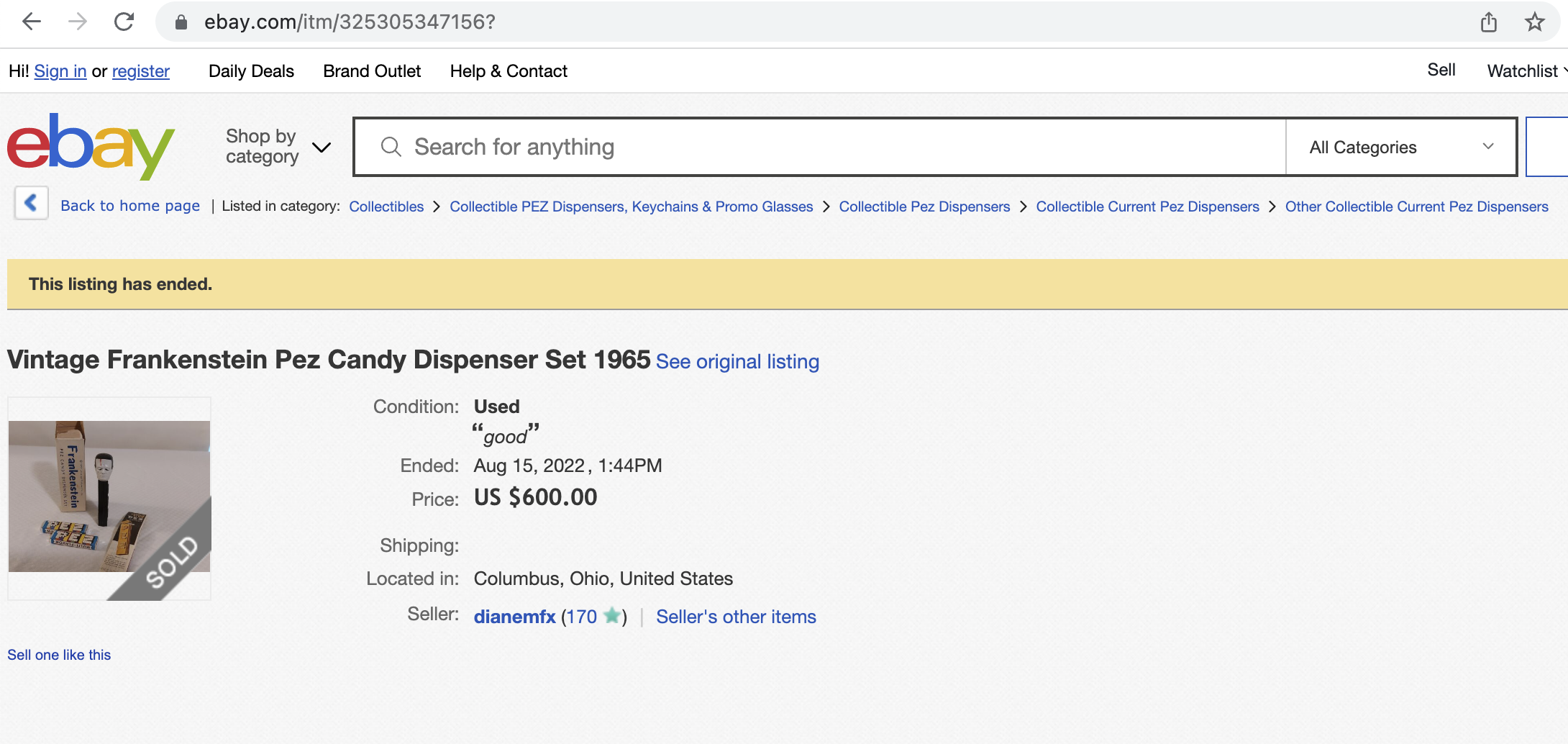Open the sold Frankenstein Pez item photo
This screenshot has height=744, width=1568.
[x=109, y=498]
